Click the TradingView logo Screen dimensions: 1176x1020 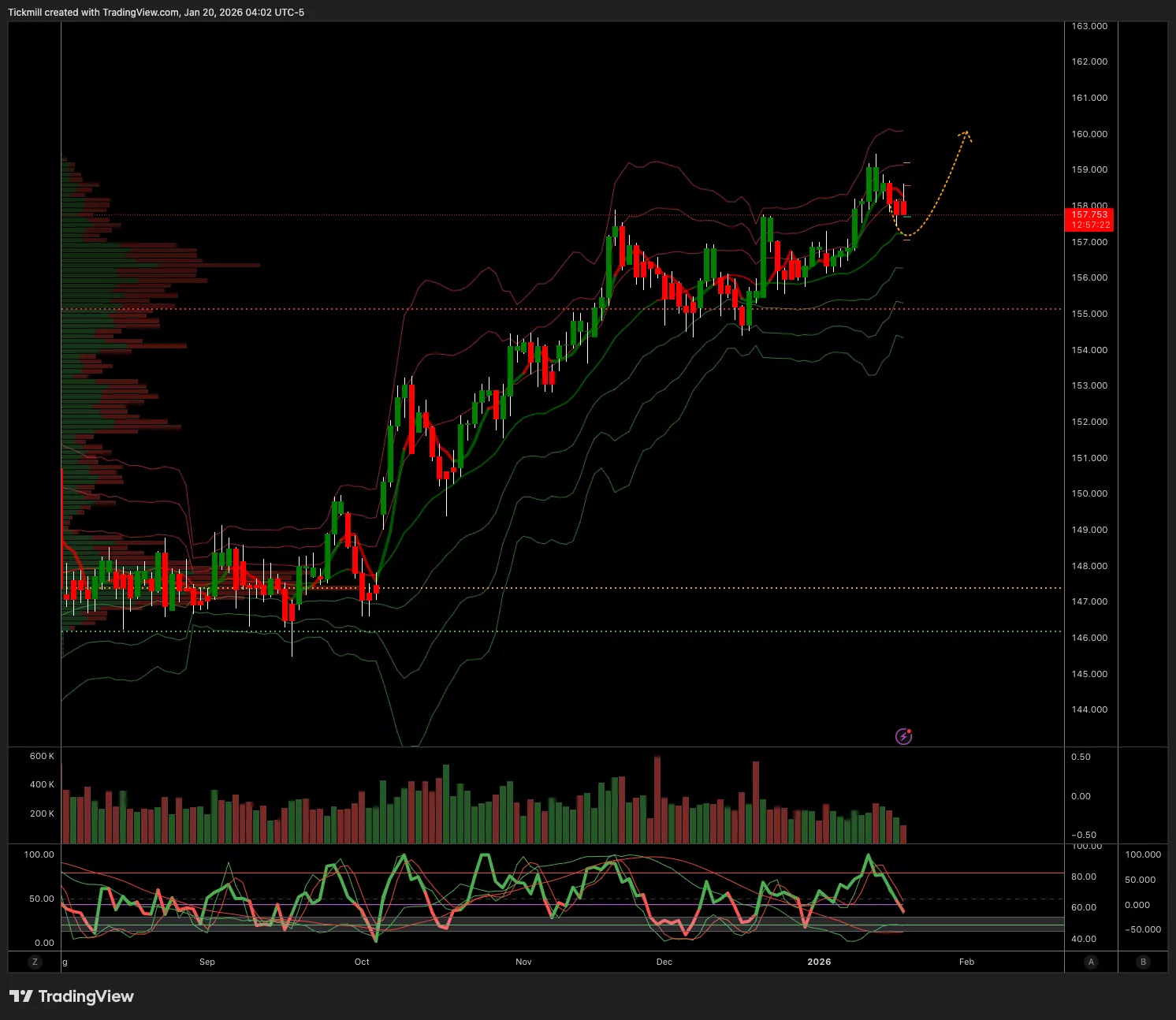[72, 996]
